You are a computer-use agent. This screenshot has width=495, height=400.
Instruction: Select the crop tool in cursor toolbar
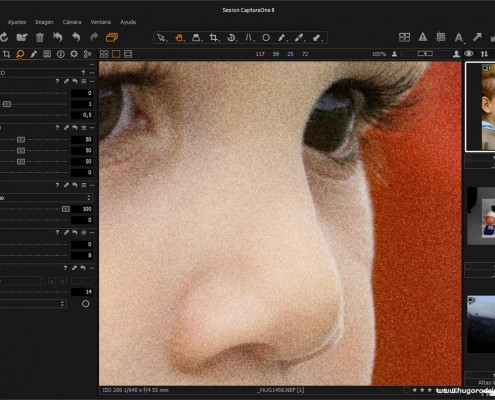click(x=214, y=38)
